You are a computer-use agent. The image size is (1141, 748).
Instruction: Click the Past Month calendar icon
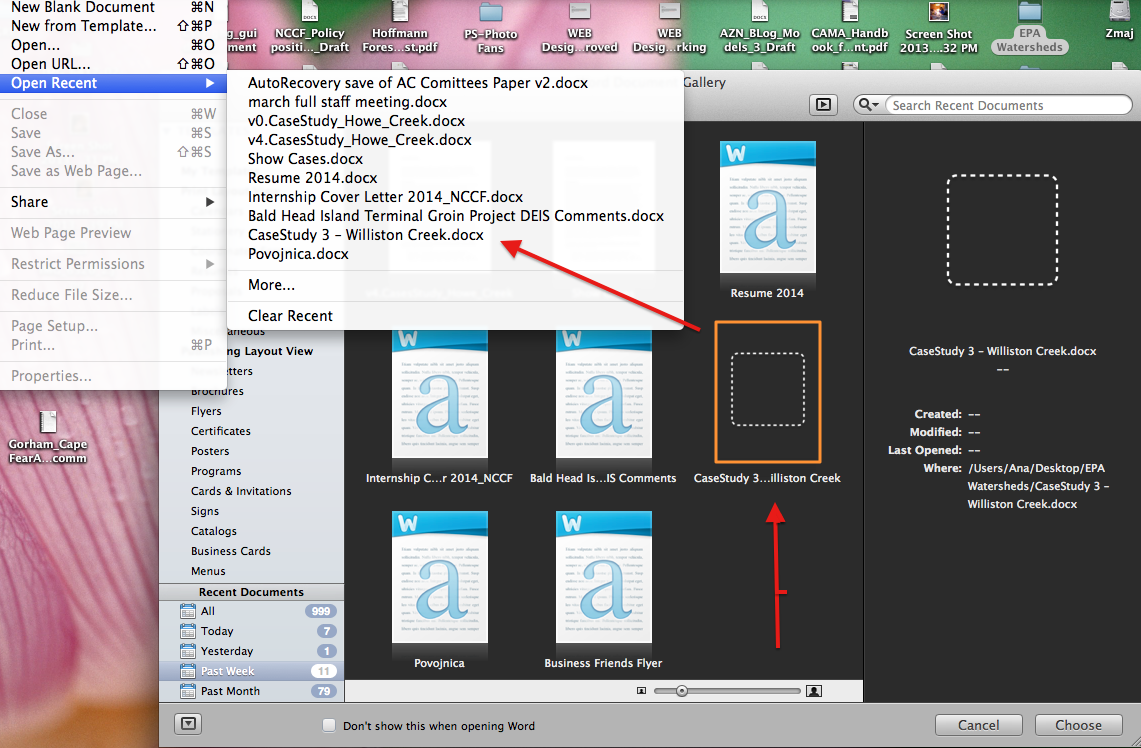[188, 691]
